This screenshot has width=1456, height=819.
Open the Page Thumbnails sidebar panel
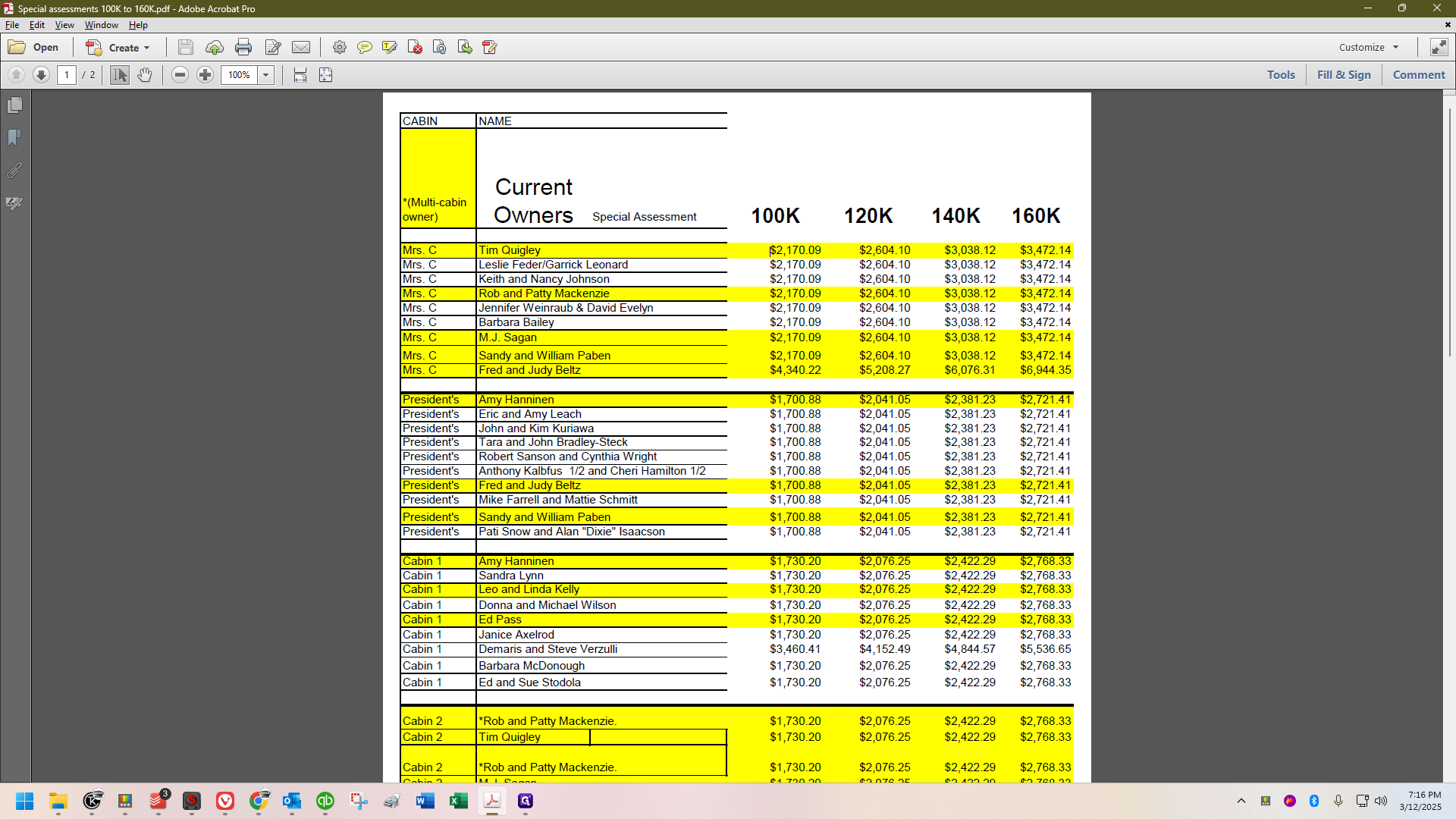coord(14,105)
